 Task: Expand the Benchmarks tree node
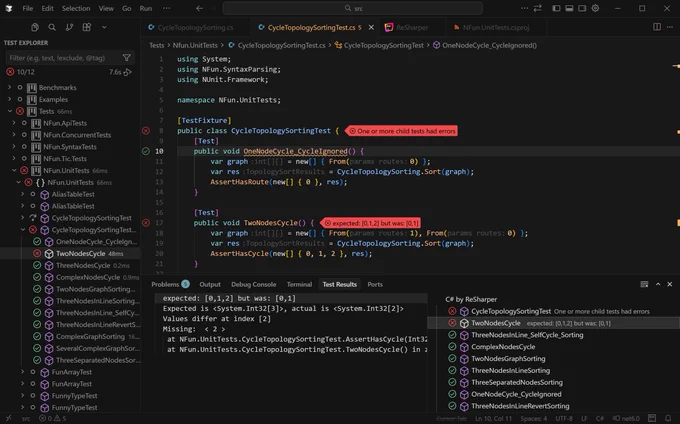coord(10,88)
